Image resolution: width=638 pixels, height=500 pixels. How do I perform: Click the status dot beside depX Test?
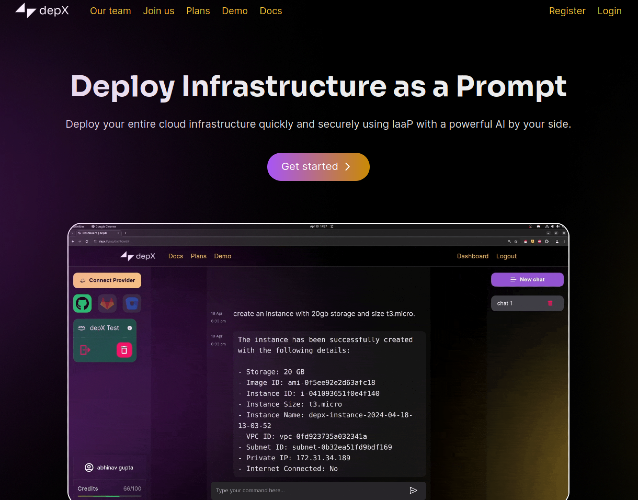coord(130,328)
